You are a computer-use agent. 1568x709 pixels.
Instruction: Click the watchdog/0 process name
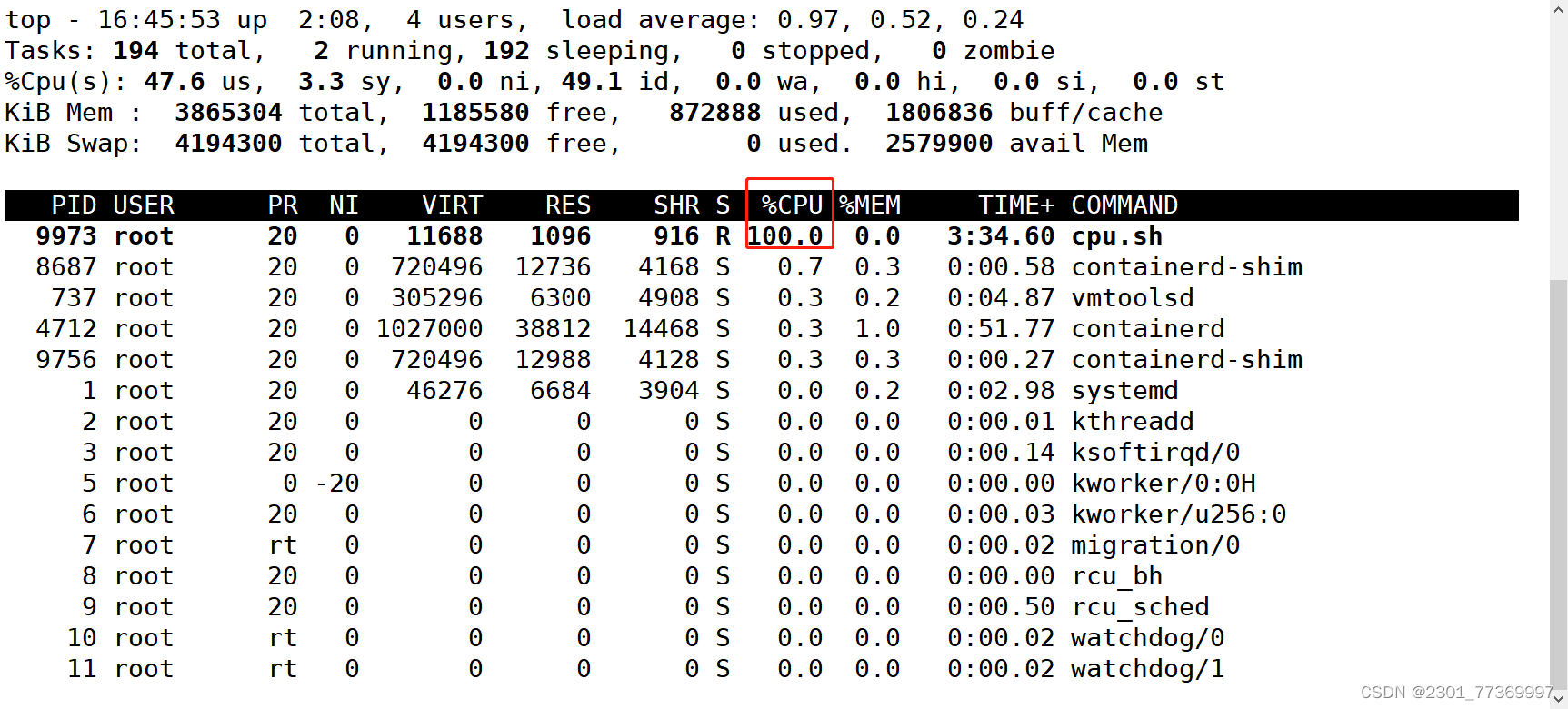(1147, 638)
